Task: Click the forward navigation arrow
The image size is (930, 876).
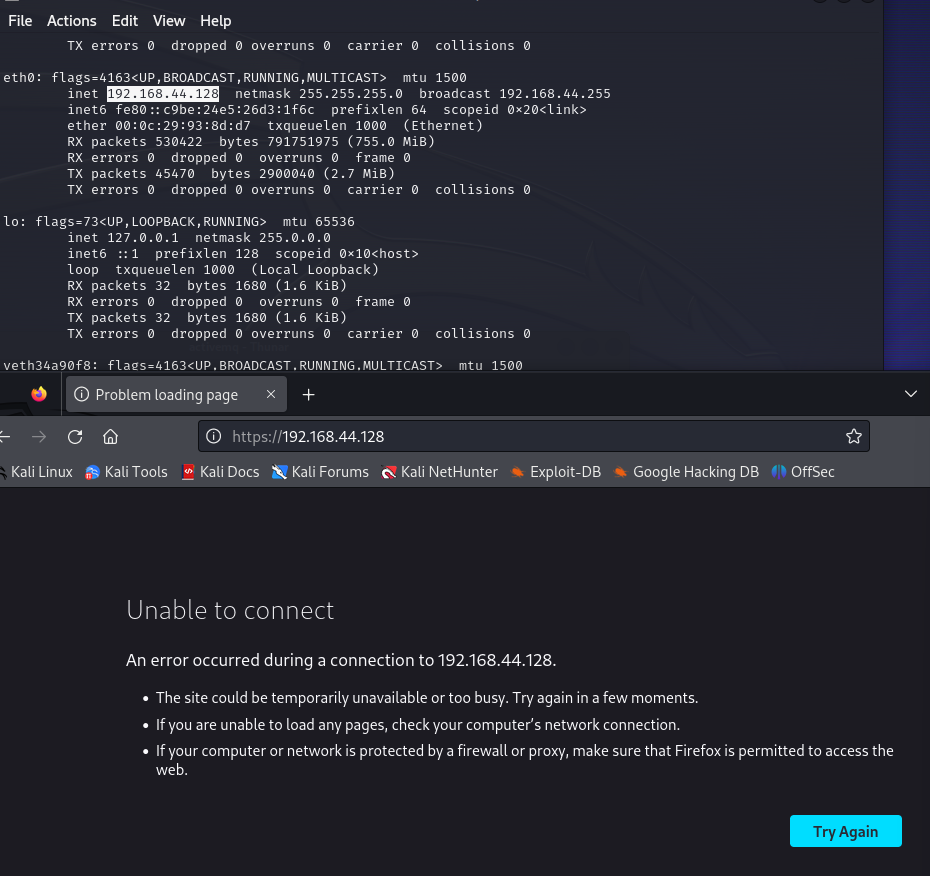Action: 39,436
